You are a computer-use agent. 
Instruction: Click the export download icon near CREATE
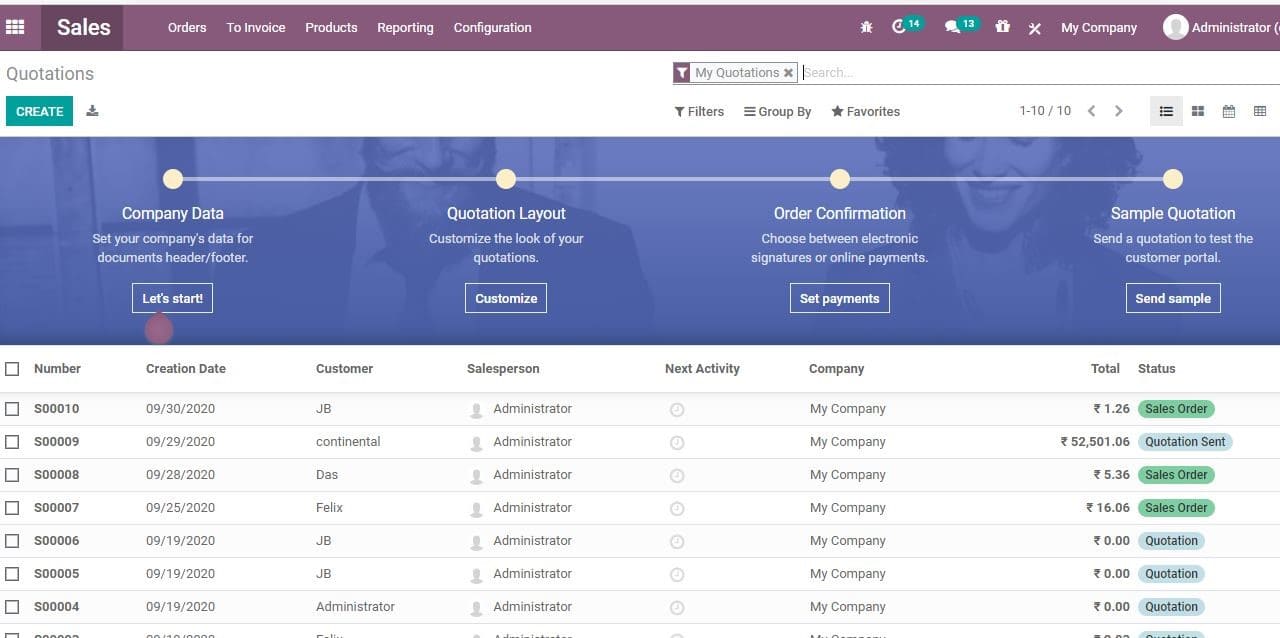point(92,111)
